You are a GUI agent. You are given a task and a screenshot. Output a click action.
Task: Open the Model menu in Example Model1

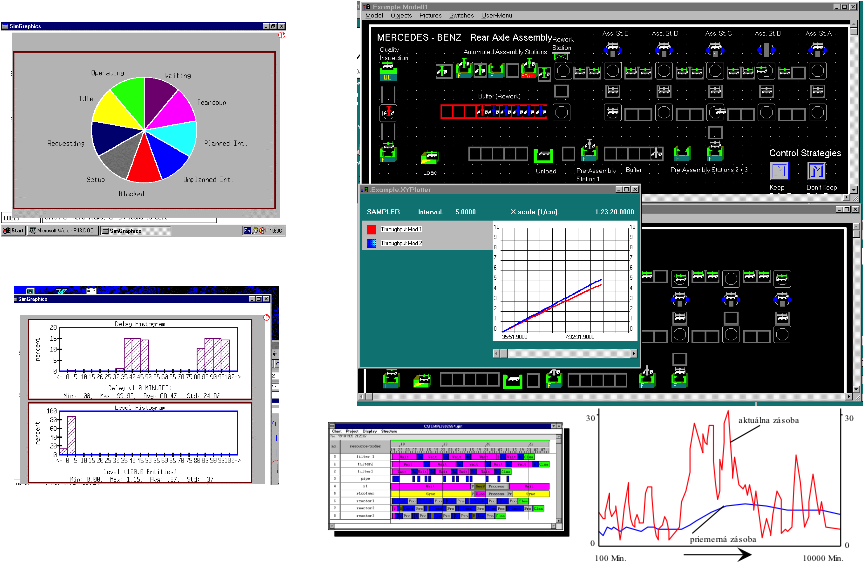(x=374, y=15)
